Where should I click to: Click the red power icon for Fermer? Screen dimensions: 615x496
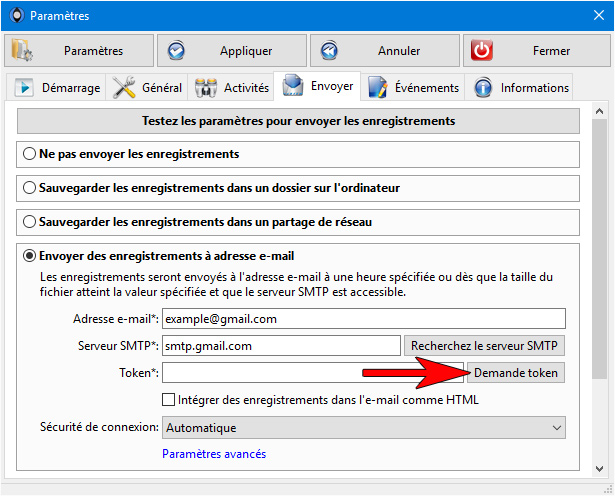click(482, 50)
